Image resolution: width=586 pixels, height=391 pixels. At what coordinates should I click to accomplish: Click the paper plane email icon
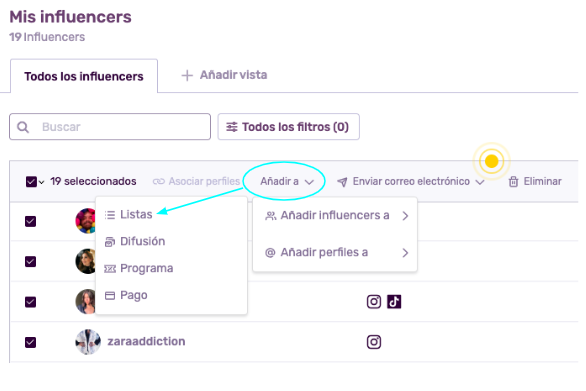coord(342,182)
